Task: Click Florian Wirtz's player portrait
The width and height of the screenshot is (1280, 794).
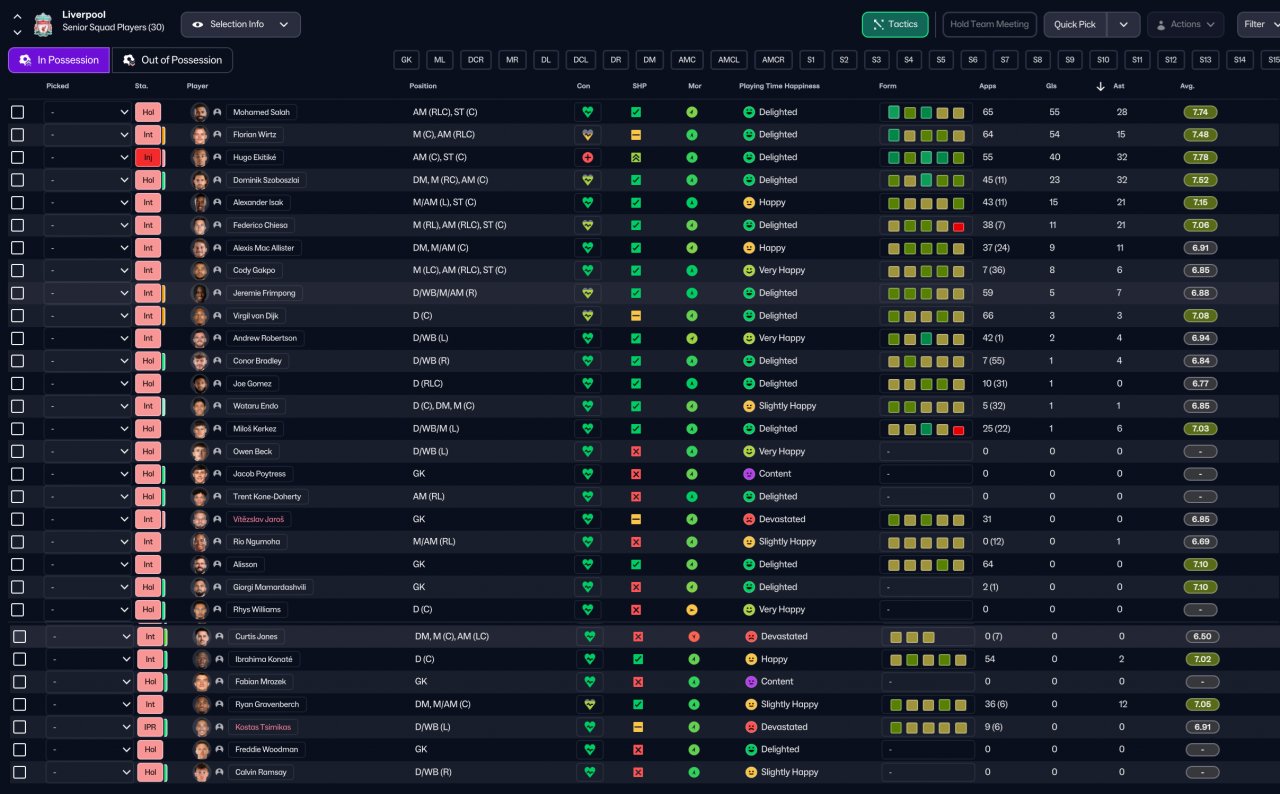Action: coord(200,135)
